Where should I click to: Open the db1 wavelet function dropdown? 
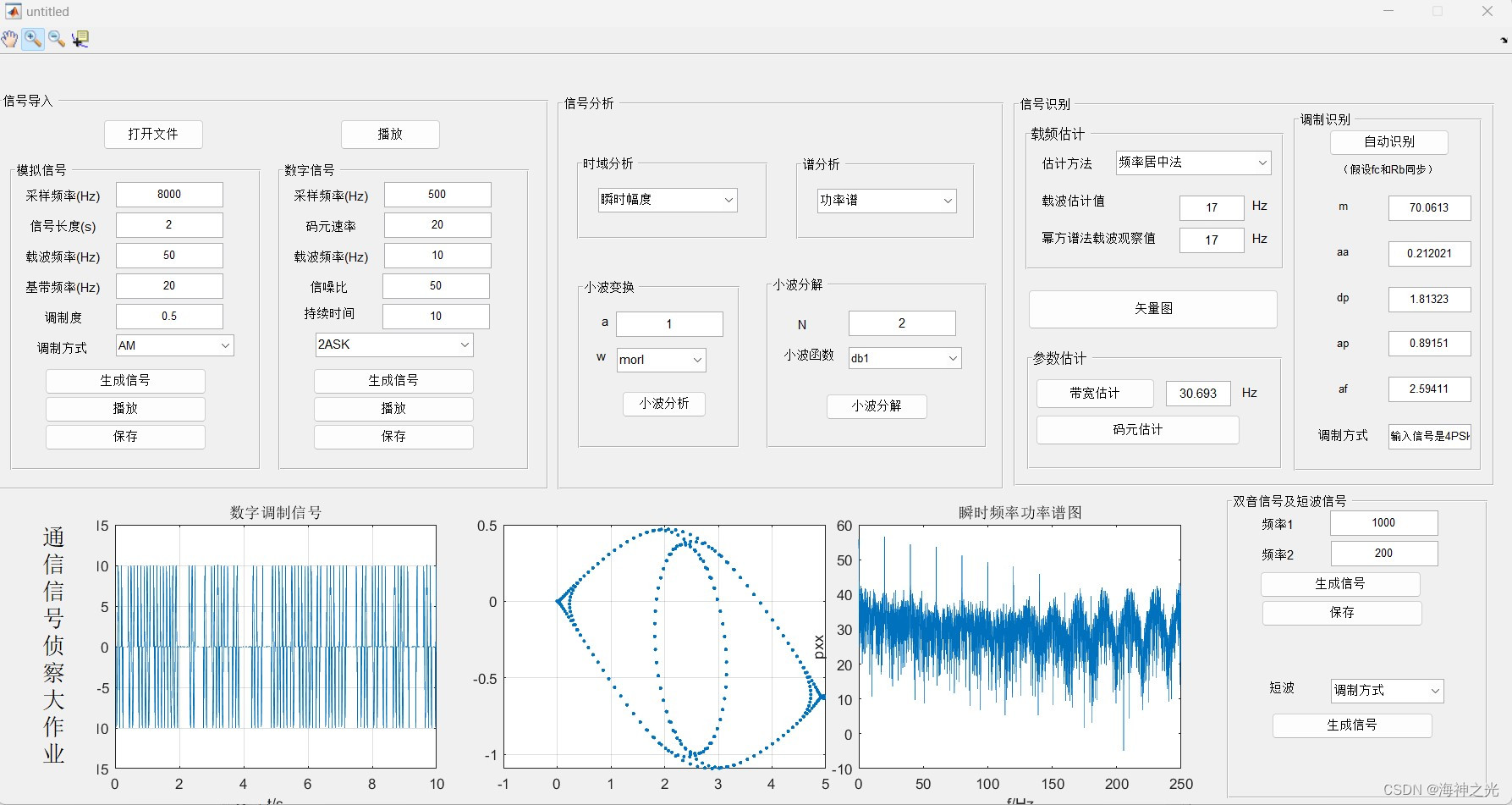(x=904, y=358)
